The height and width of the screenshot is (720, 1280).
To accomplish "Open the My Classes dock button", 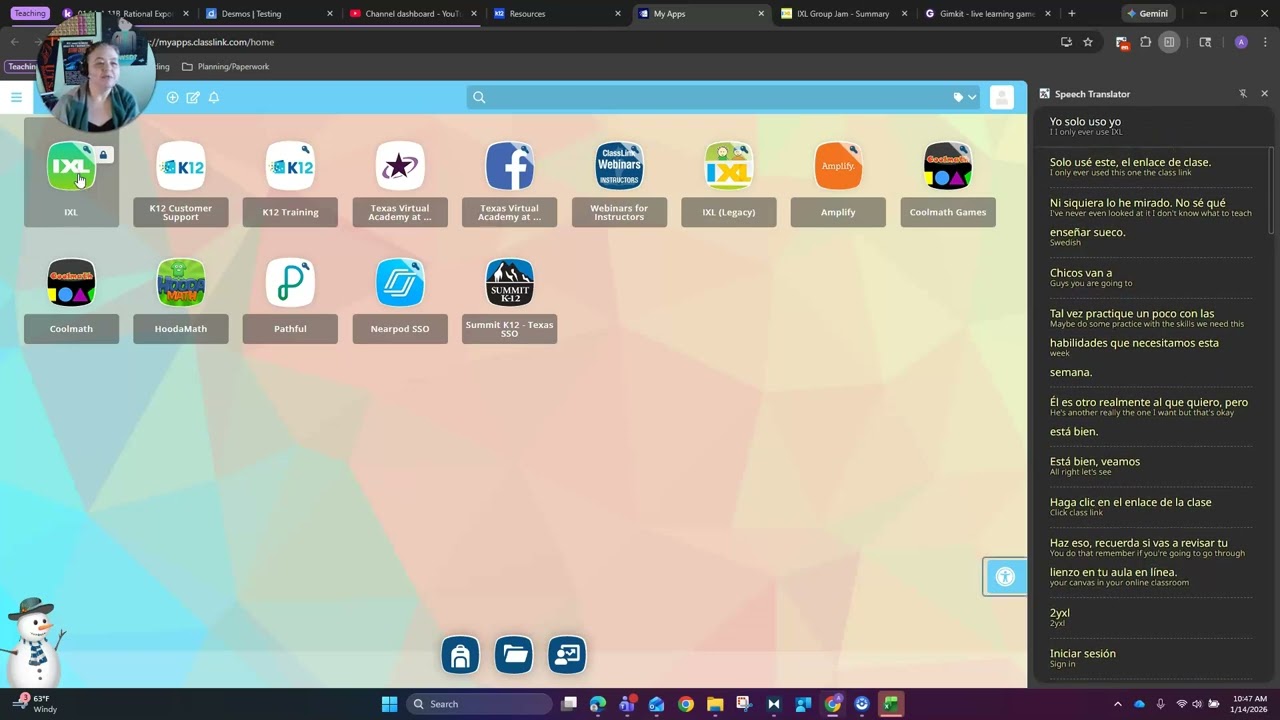I will (567, 655).
